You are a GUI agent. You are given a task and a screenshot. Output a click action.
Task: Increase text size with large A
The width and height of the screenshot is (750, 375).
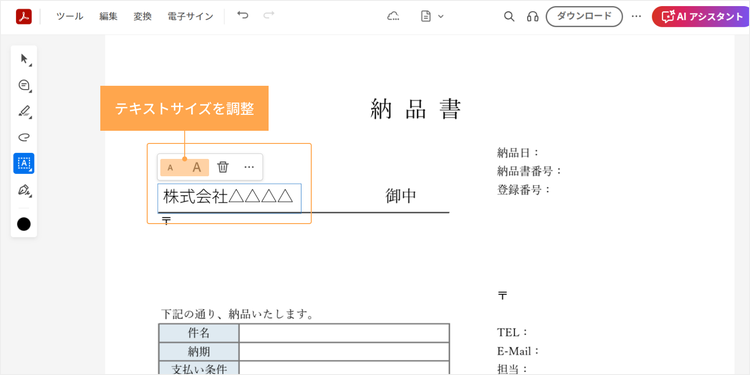pos(197,167)
